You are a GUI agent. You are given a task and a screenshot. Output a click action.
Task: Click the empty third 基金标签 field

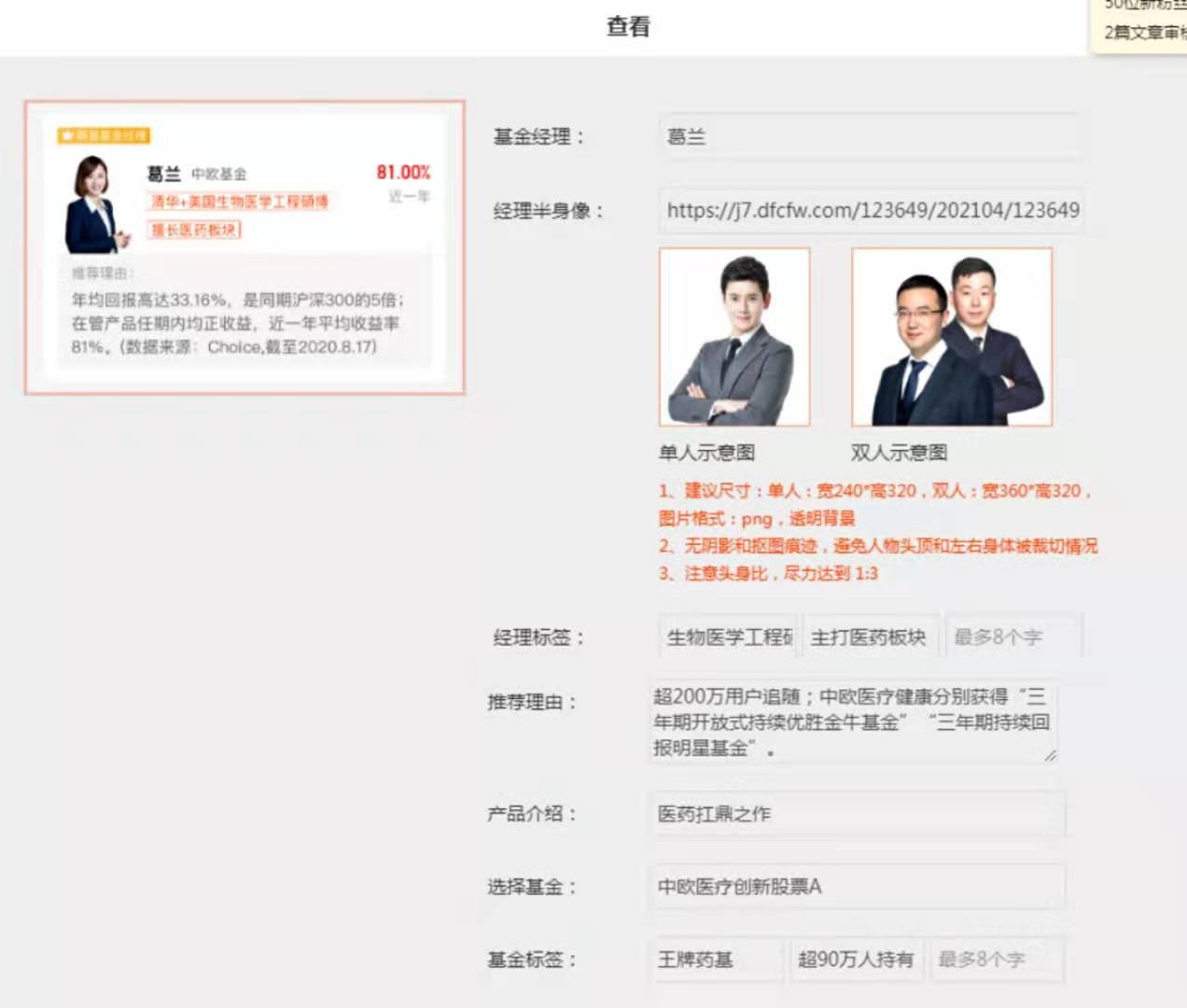[x=997, y=959]
